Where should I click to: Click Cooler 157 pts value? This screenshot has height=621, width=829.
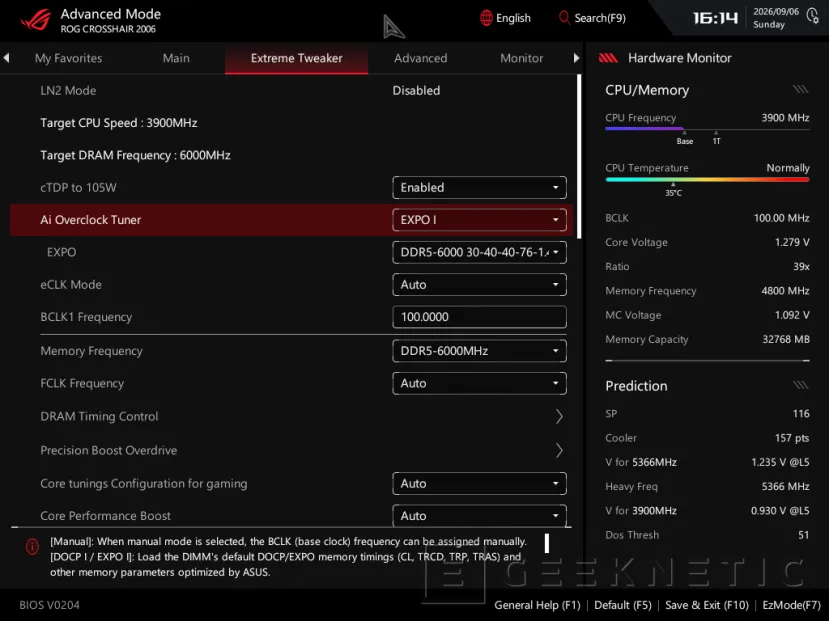pos(791,438)
